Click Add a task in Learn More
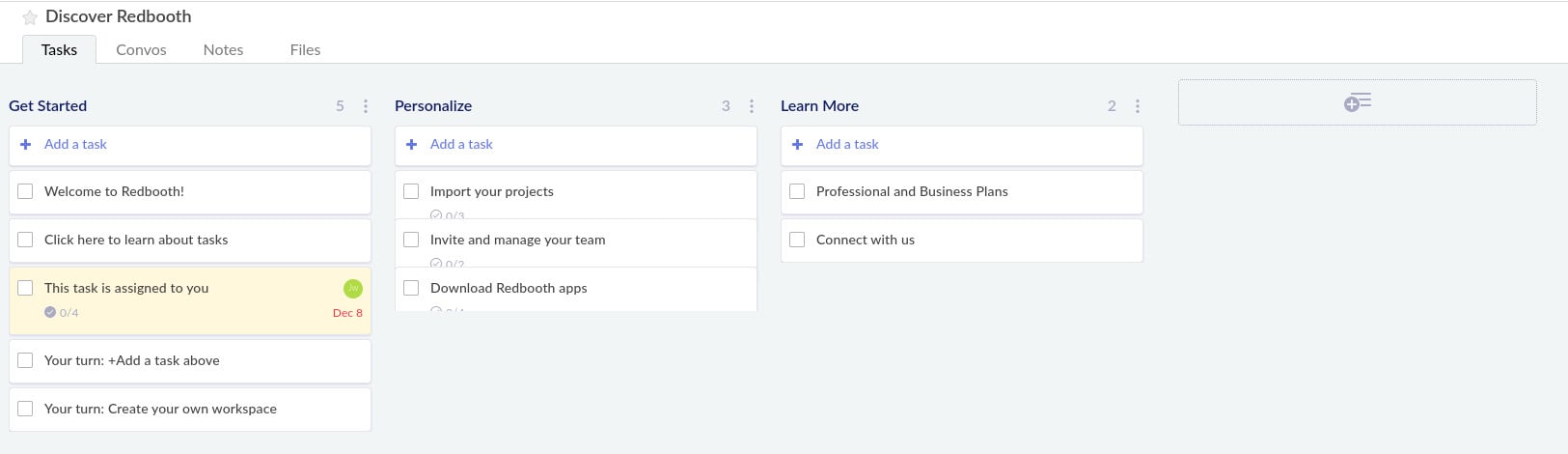Screen dimensions: 1568x454 847,144
